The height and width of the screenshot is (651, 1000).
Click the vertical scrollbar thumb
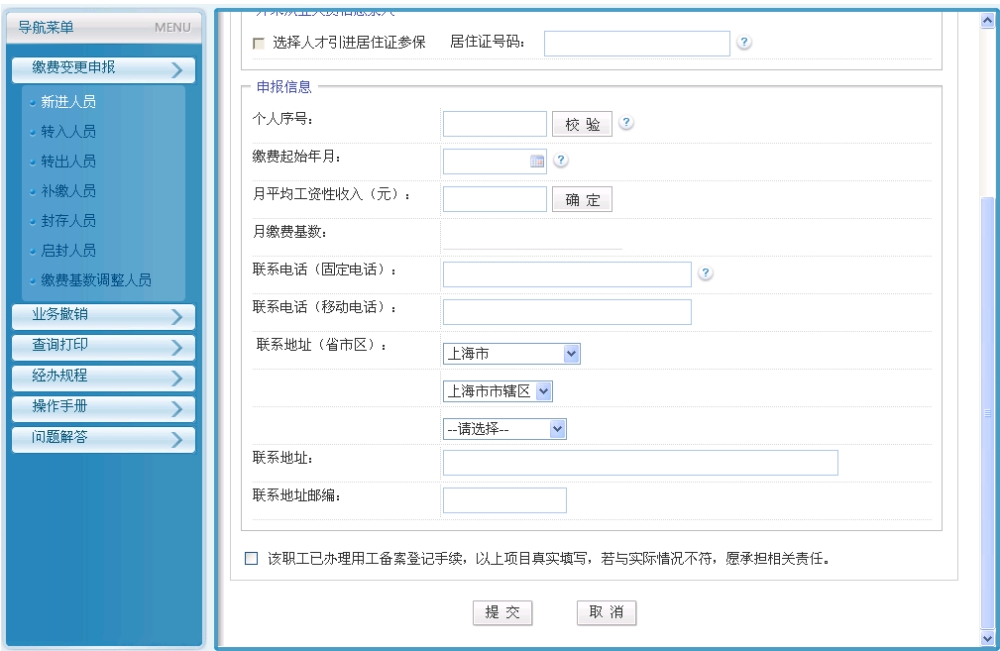[987, 413]
